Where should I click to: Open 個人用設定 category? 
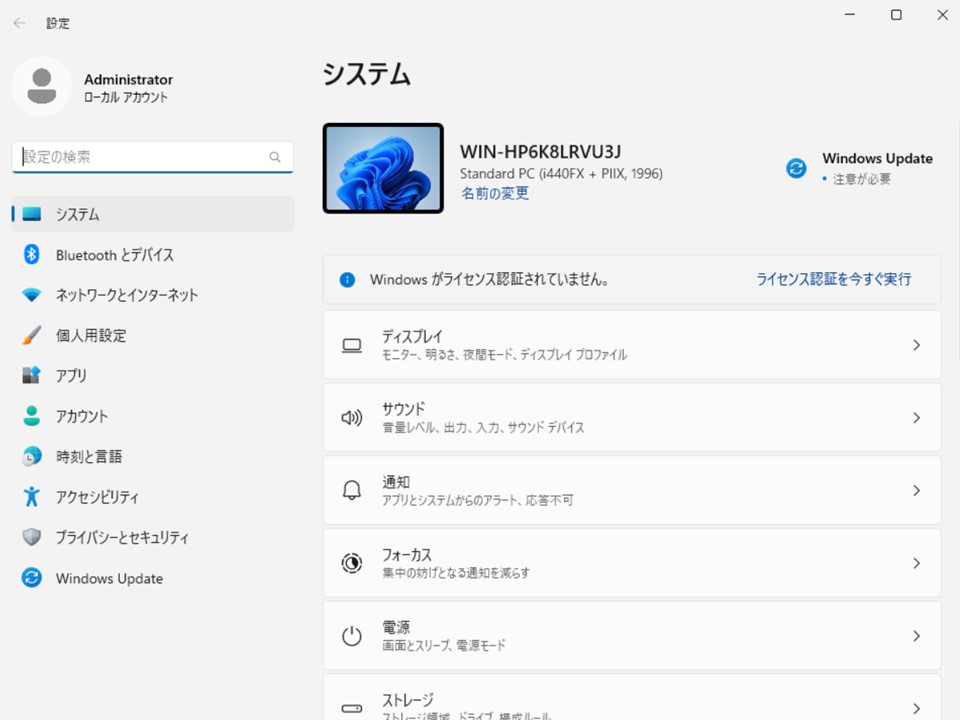click(152, 336)
